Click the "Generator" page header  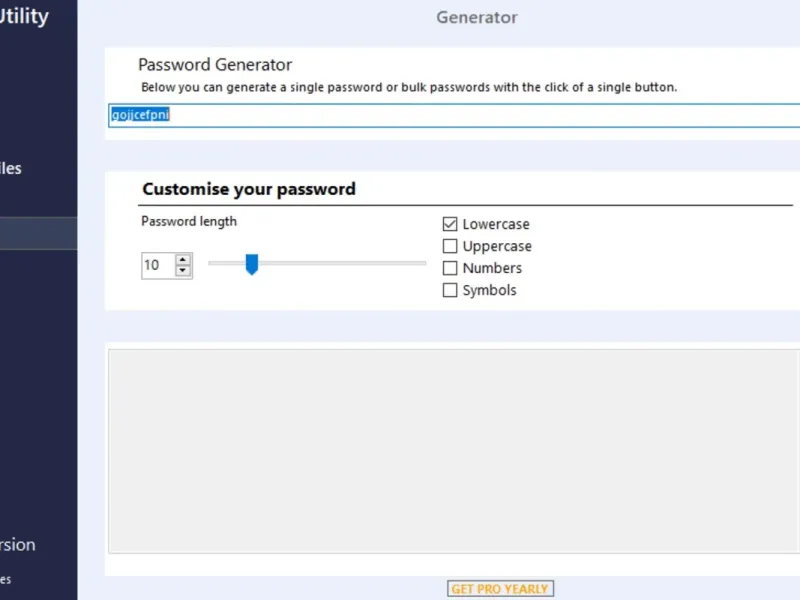click(477, 17)
